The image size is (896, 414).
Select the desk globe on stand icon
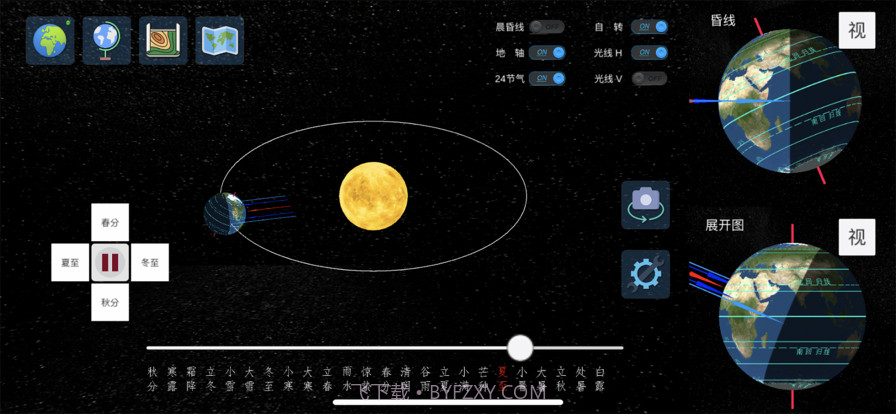(107, 40)
